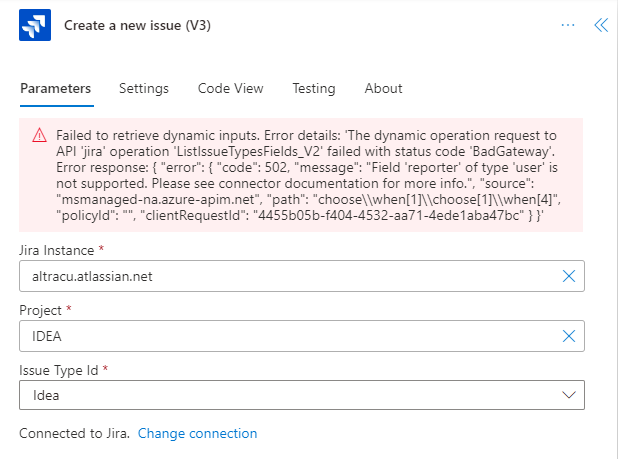The height and width of the screenshot is (459, 618).
Task: Collapse the panel with double chevron
Action: click(x=601, y=25)
